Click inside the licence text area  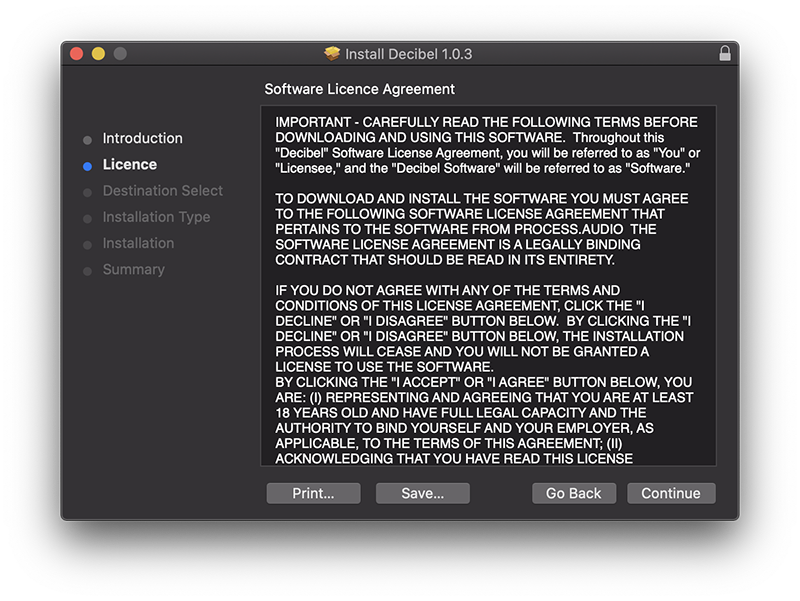coord(488,286)
